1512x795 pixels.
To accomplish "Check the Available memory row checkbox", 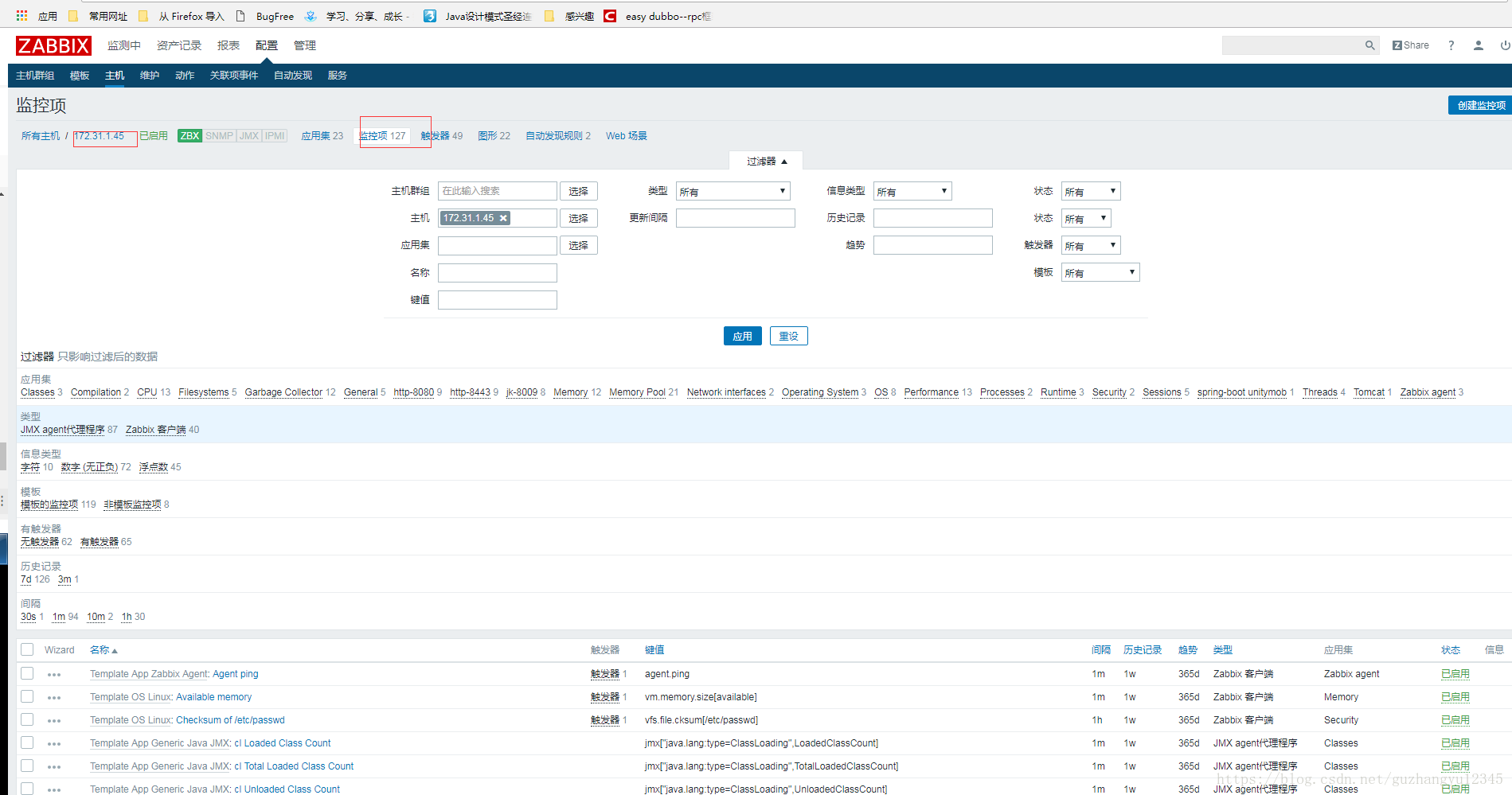I will click(x=27, y=696).
